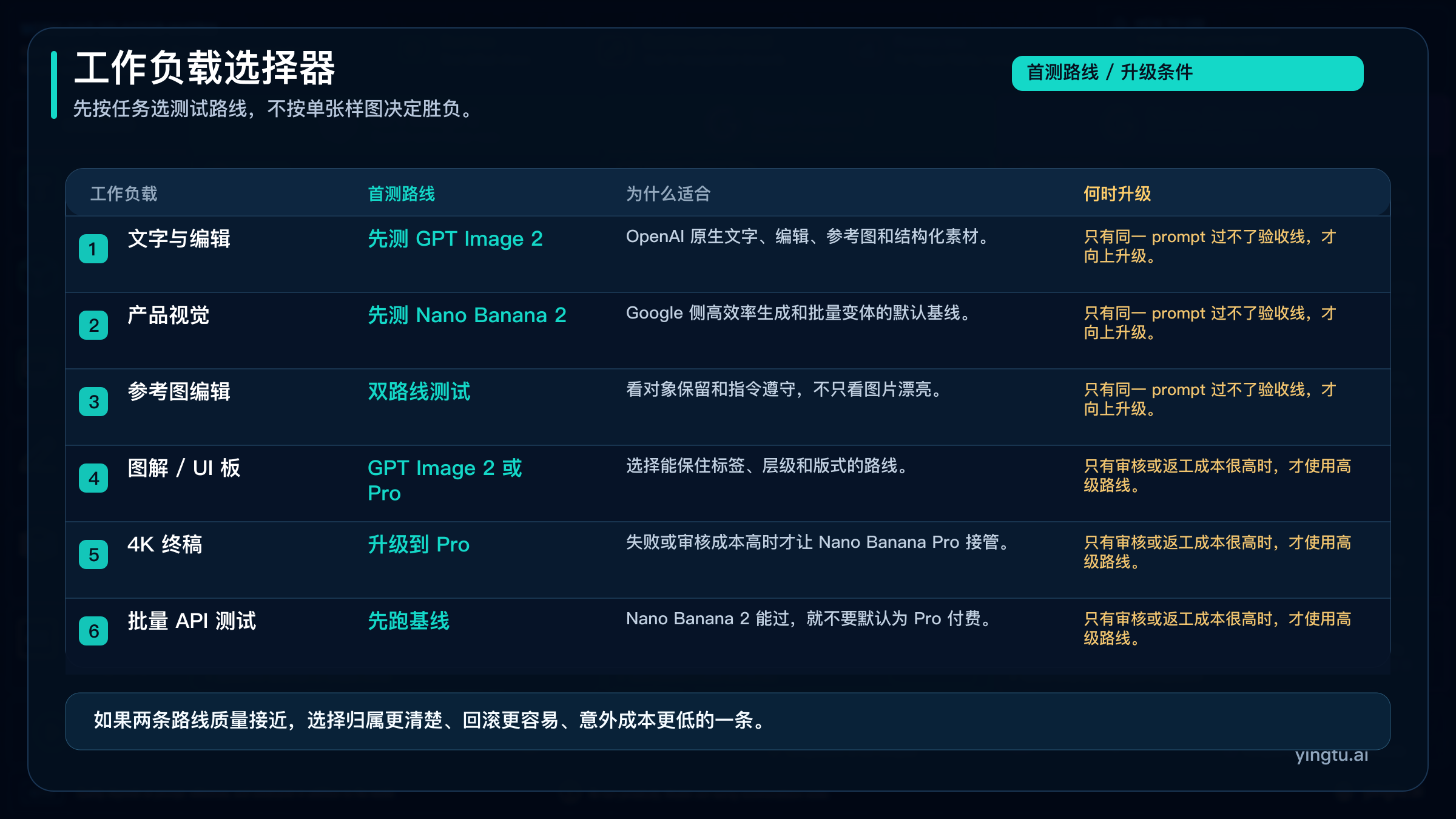Open the 首测路线 / 升级条件 badge

[x=1187, y=72]
